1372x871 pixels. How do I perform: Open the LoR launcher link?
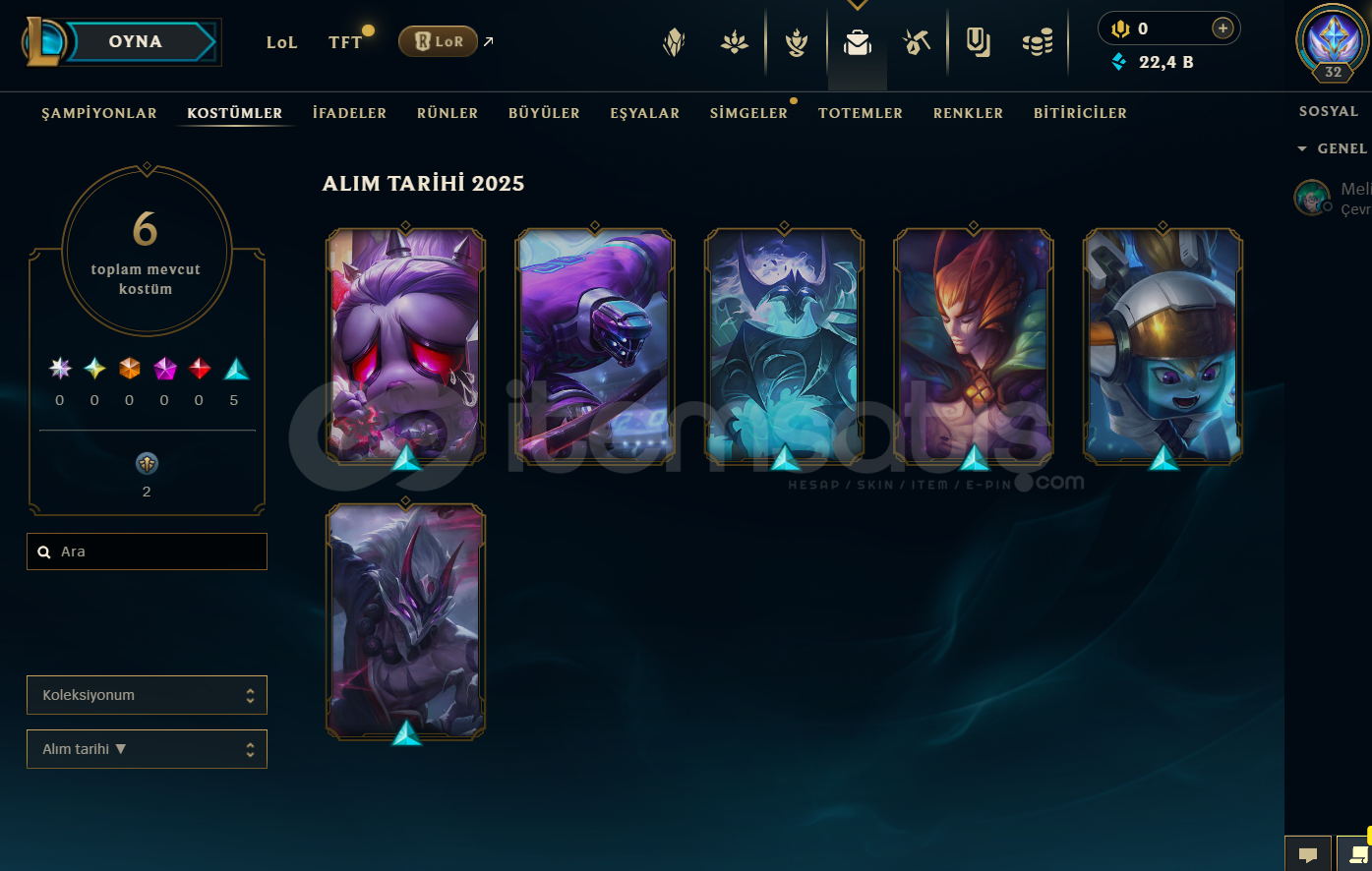[x=439, y=41]
